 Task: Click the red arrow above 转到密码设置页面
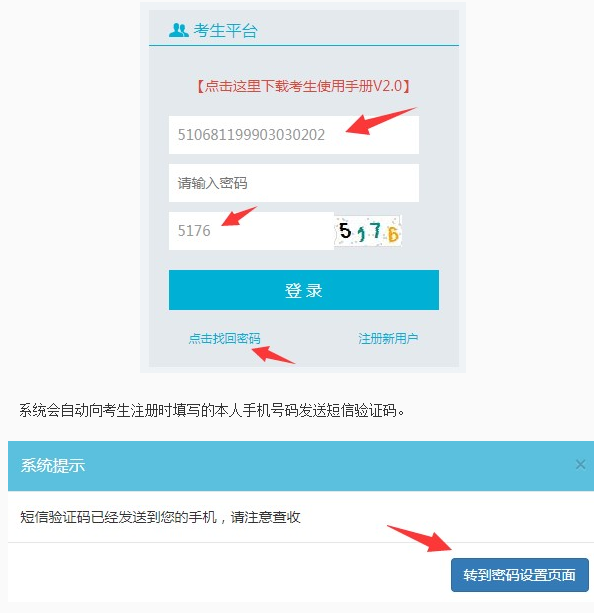[x=420, y=539]
